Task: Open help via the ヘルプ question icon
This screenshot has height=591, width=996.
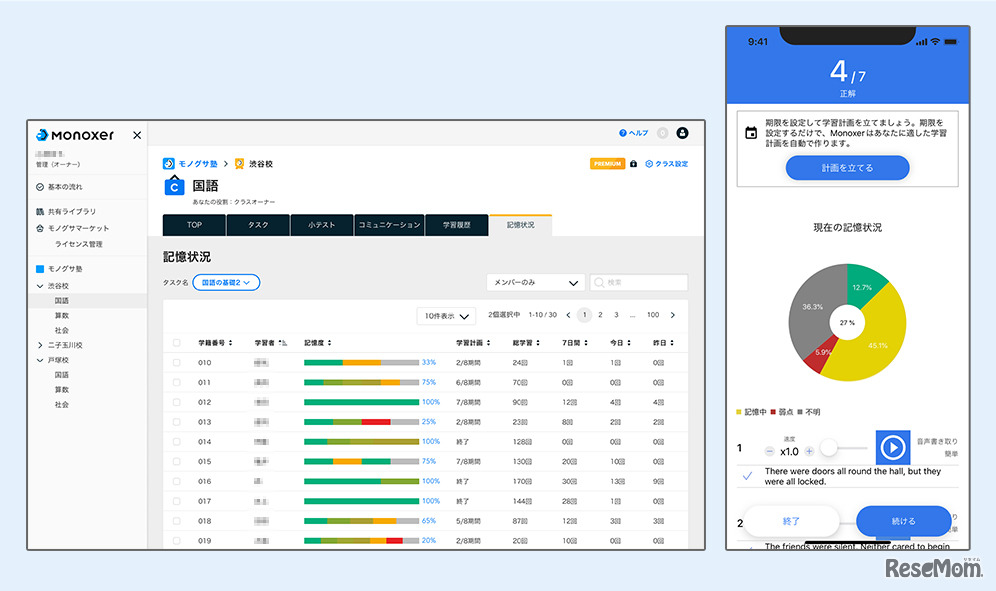Action: [623, 133]
